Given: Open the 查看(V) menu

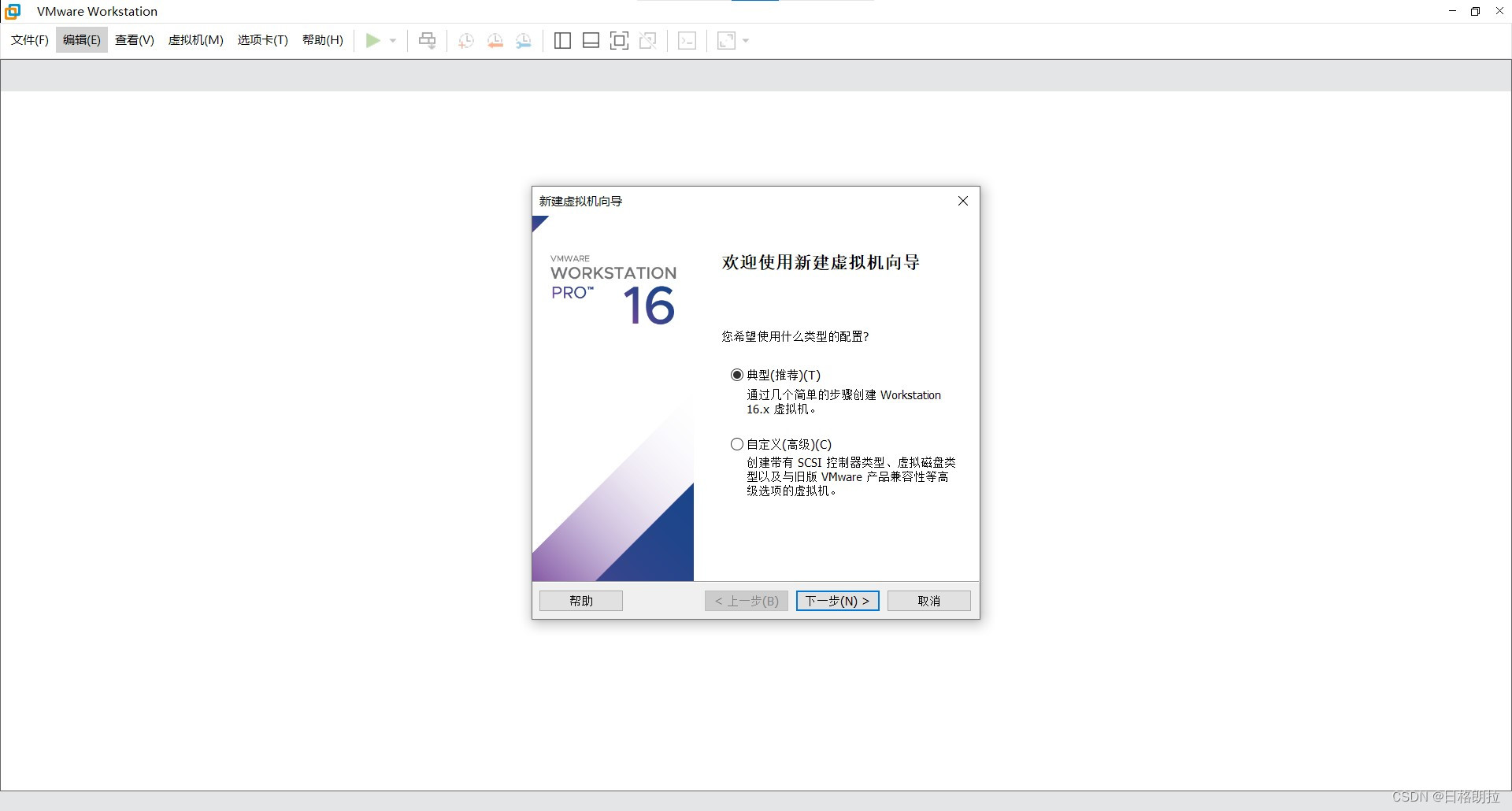Looking at the screenshot, I should (135, 40).
